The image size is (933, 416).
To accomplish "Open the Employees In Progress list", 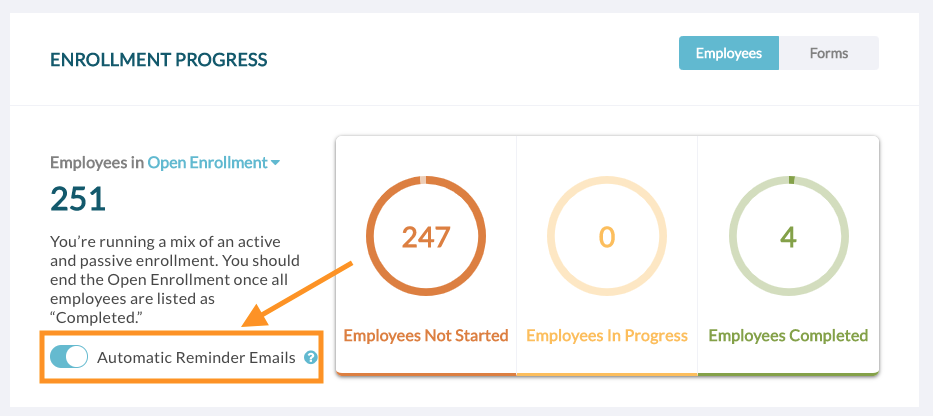I will [607, 335].
